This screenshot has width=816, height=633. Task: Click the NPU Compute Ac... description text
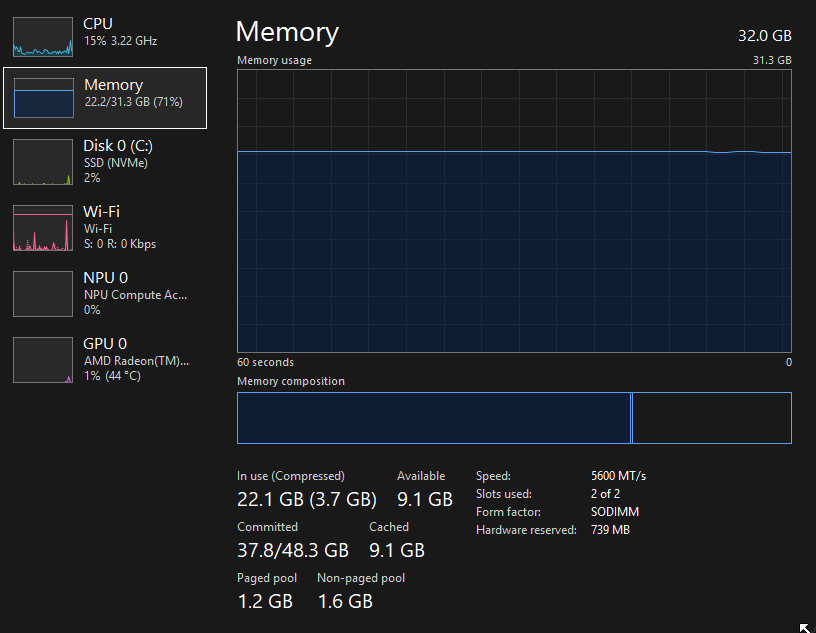[x=135, y=295]
